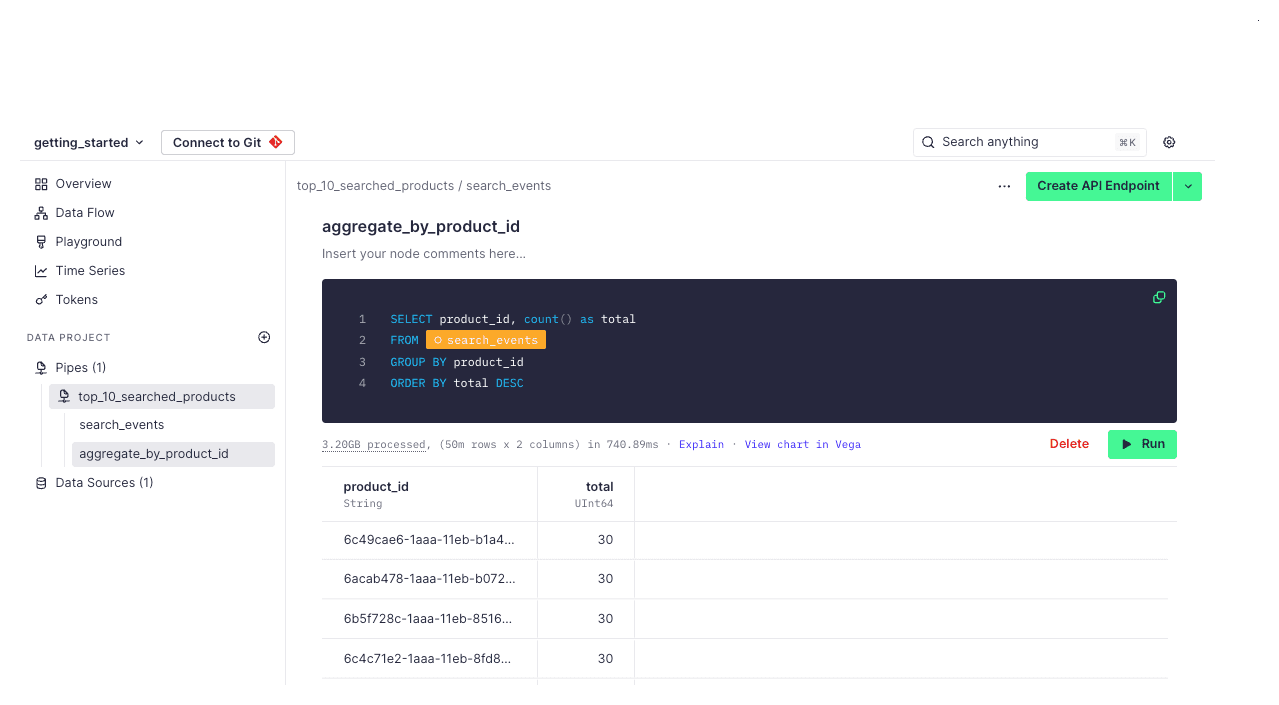Click the Time Series chart icon
Viewport: 1279px width, 705px height.
41,271
